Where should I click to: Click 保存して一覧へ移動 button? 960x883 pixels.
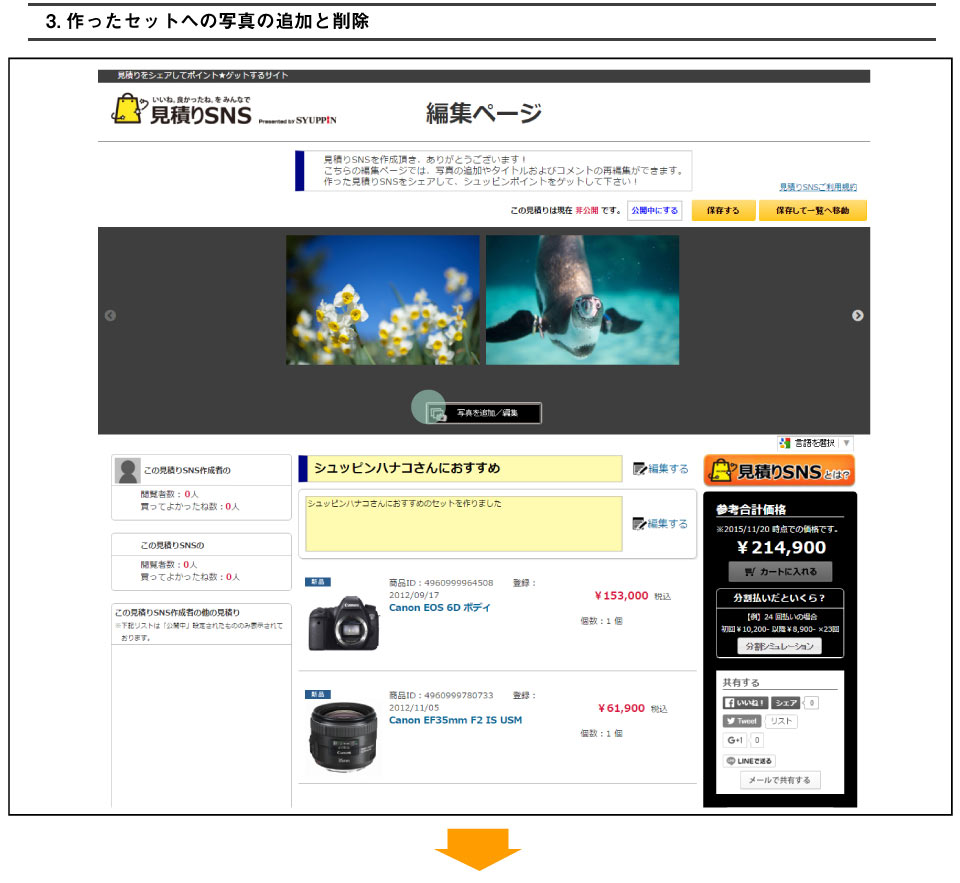[x=812, y=210]
